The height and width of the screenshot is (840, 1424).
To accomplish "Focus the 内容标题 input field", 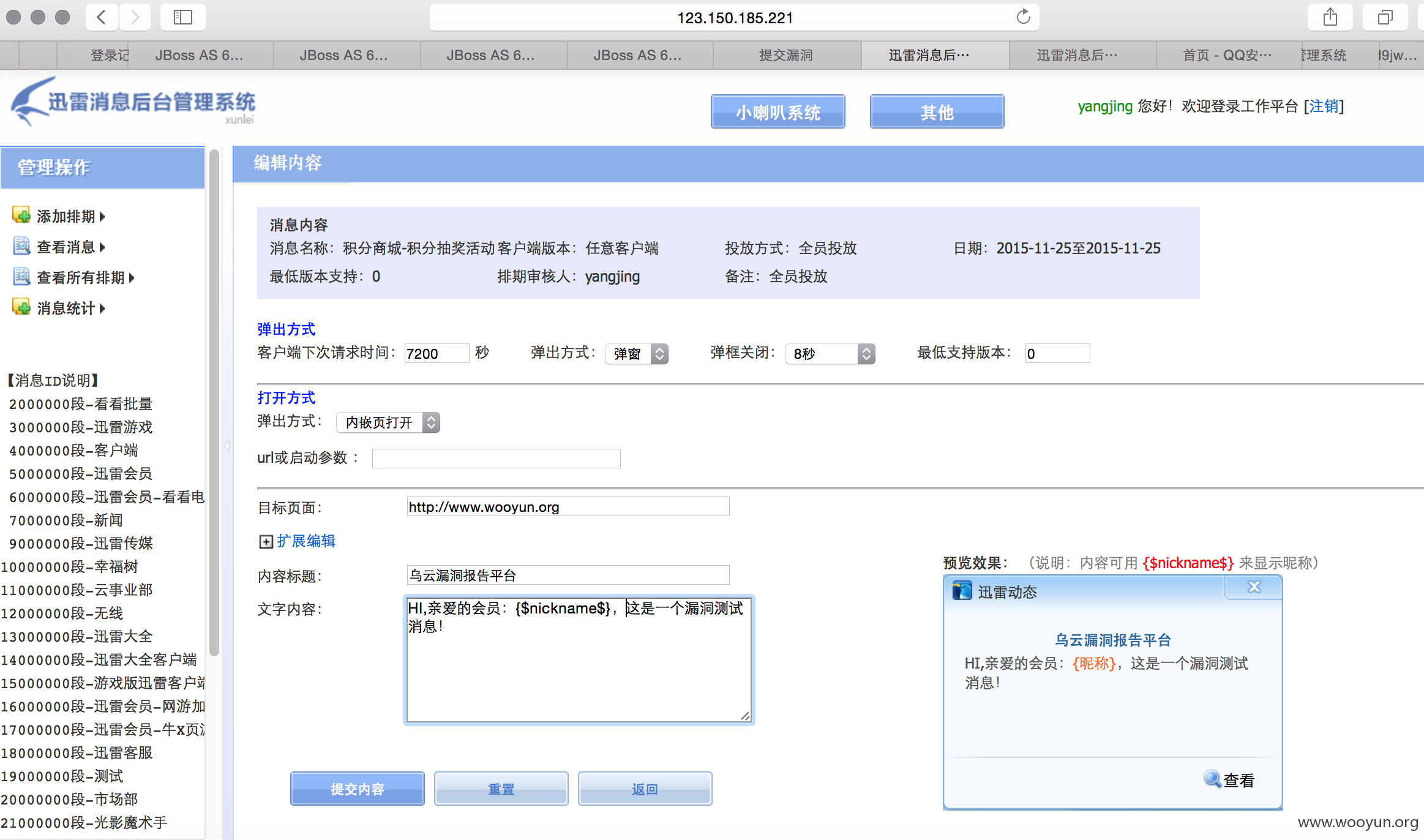I will click(568, 575).
